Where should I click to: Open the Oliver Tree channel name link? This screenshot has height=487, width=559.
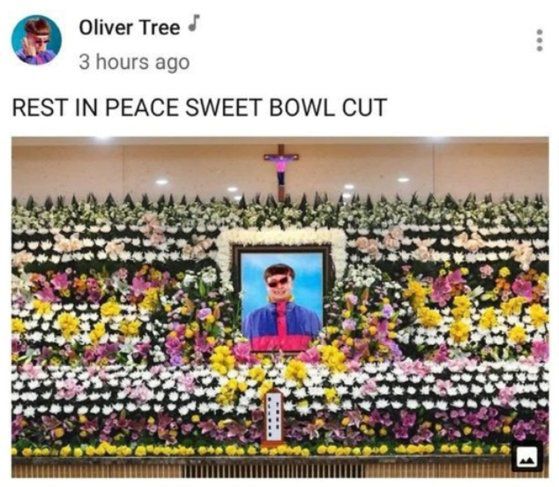[x=129, y=27]
